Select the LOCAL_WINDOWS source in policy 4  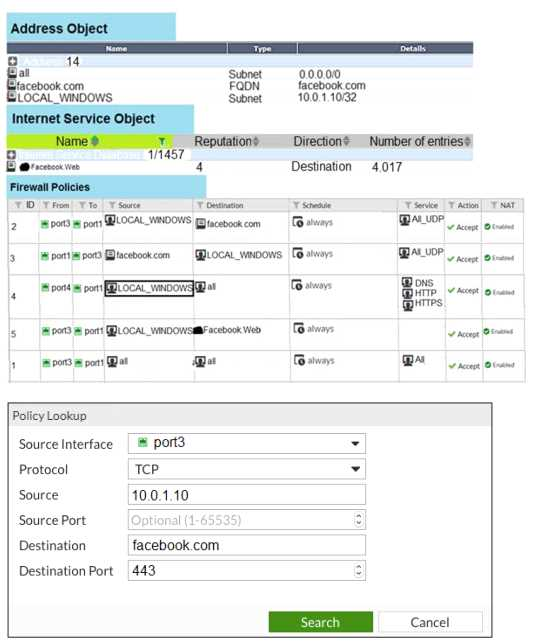tap(149, 288)
